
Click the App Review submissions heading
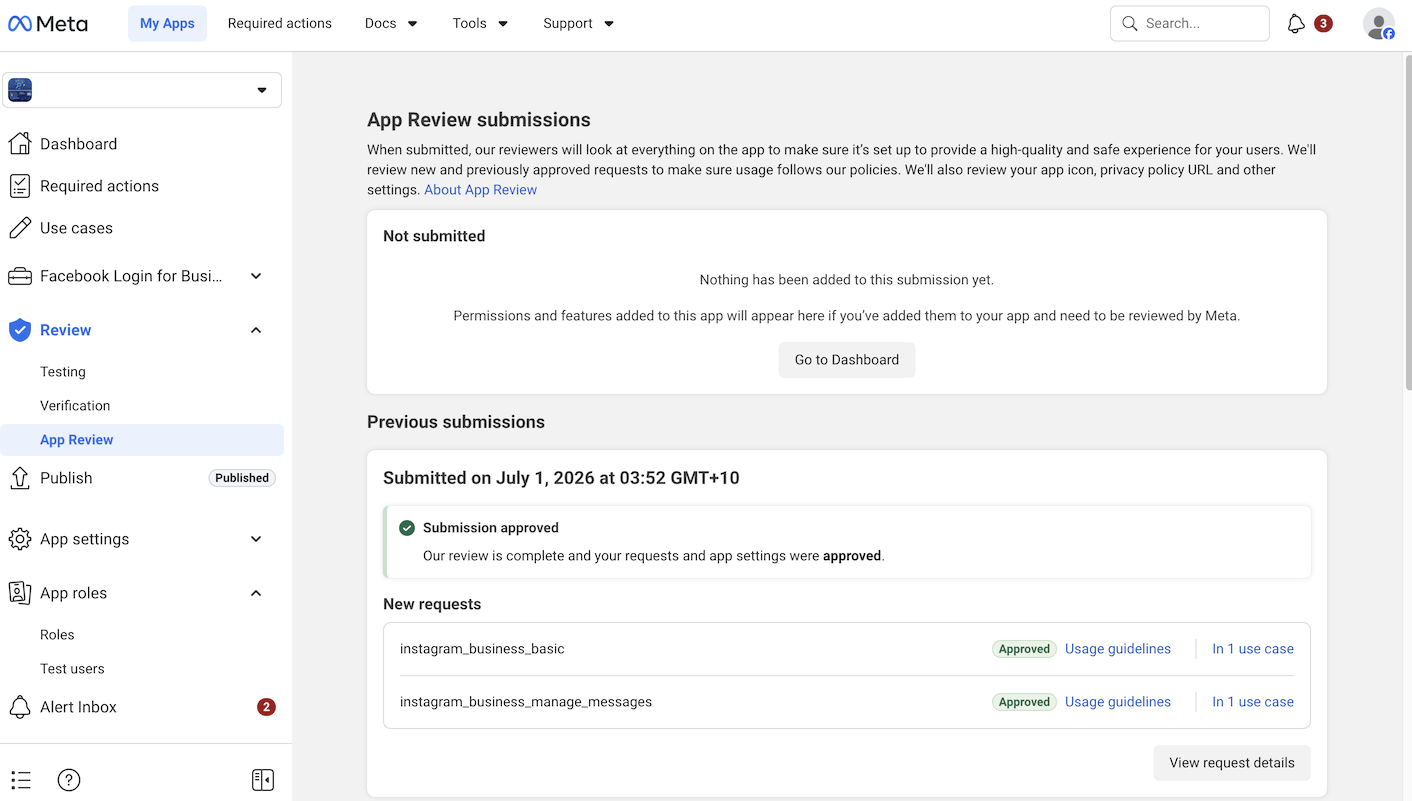click(x=479, y=120)
